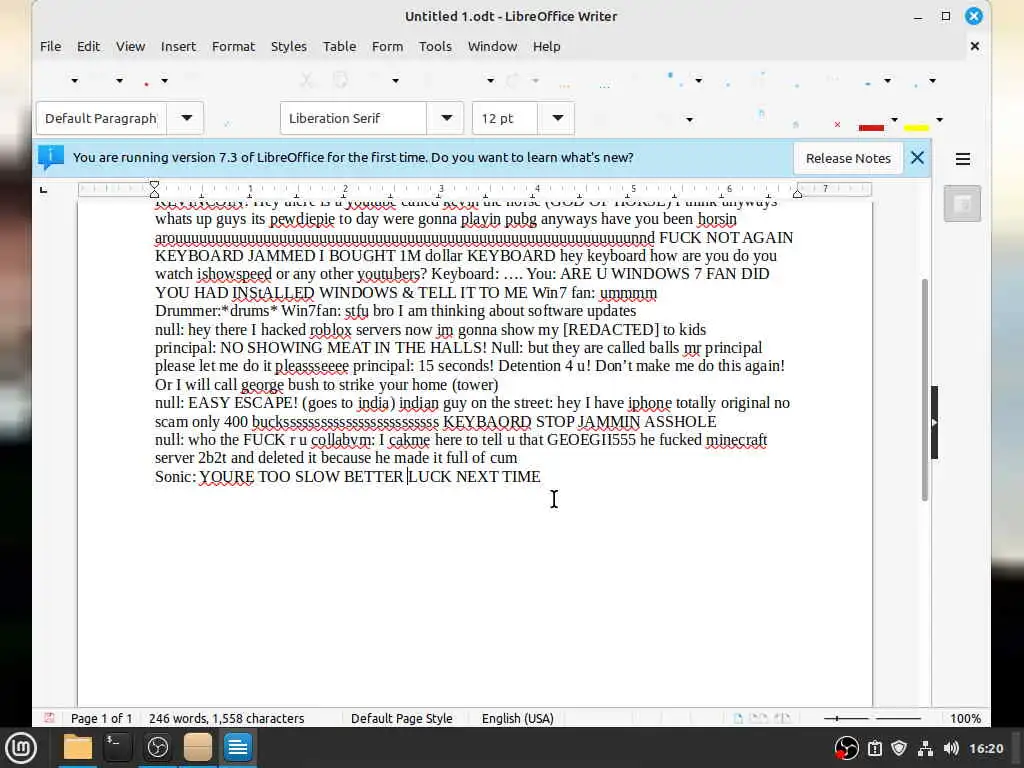1024x768 pixels.
Task: Click the faded Copy icon in toolbar
Action: coord(340,80)
